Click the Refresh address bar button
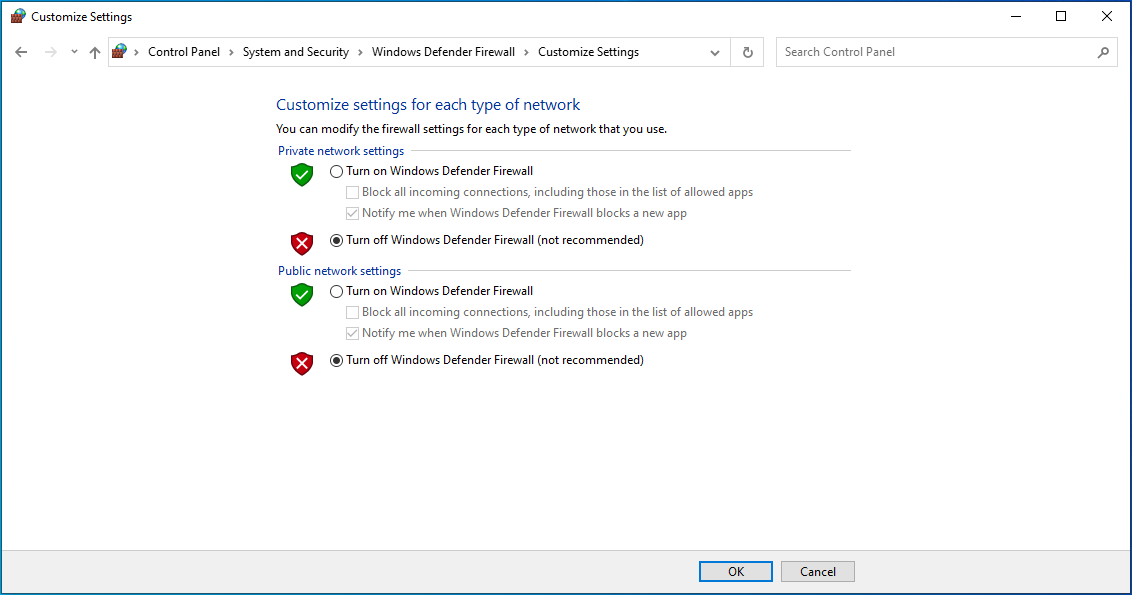The image size is (1132, 595). pyautogui.click(x=747, y=52)
